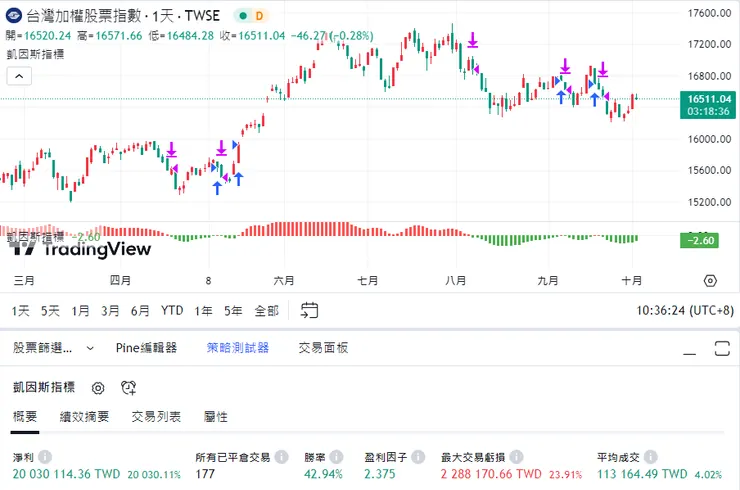Open strategy settings gear beside 凱因斯指標
Screen dimensions: 740x490
(x=98, y=387)
